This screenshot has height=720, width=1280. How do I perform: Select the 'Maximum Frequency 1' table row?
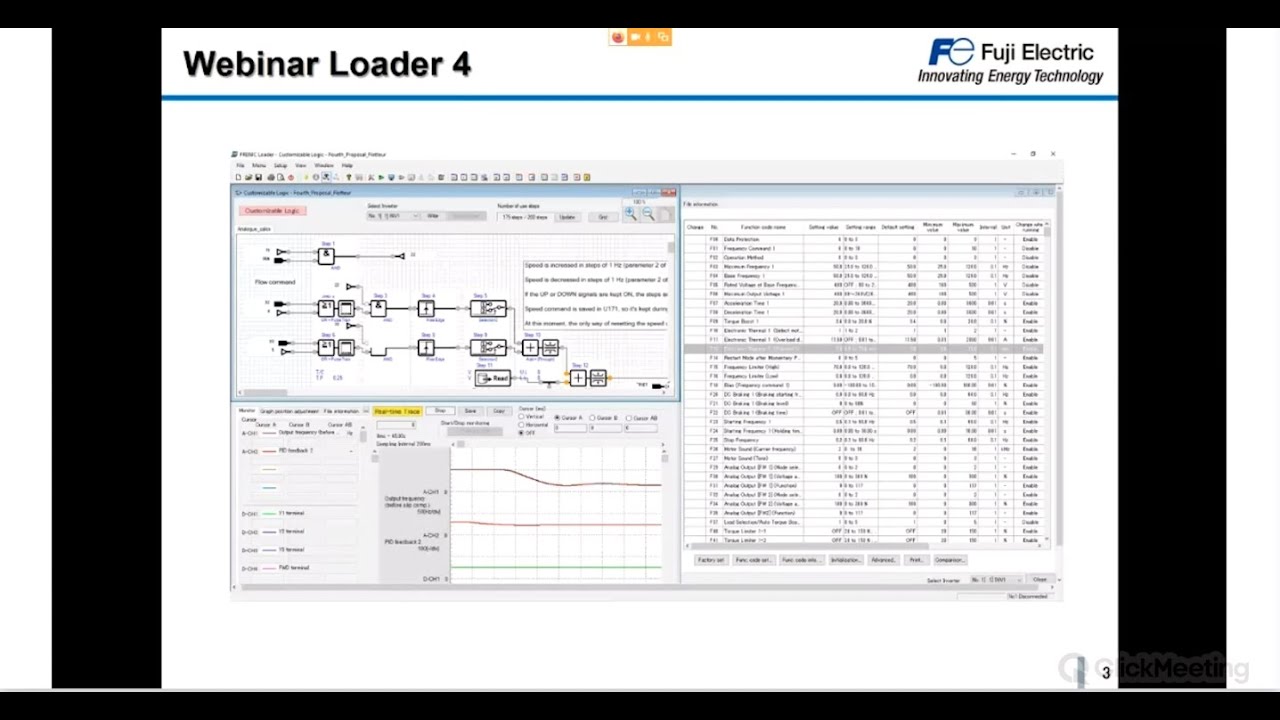click(x=865, y=267)
